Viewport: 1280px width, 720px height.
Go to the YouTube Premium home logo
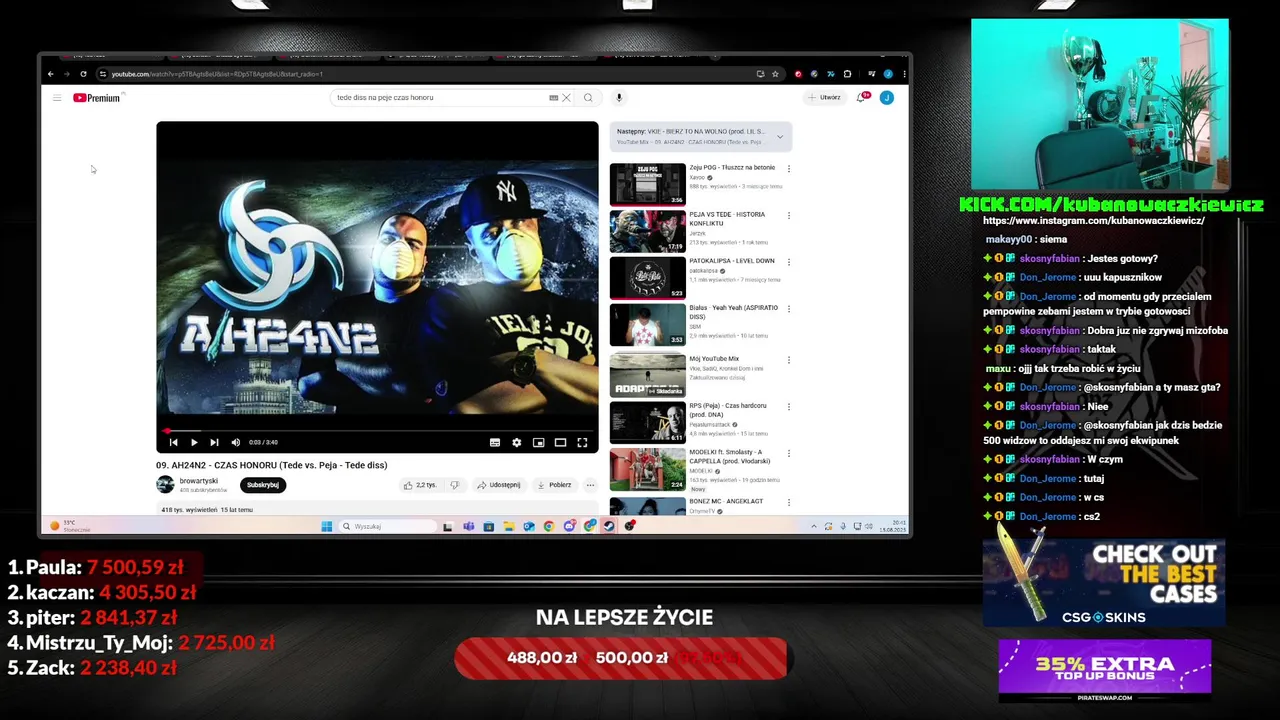(97, 98)
